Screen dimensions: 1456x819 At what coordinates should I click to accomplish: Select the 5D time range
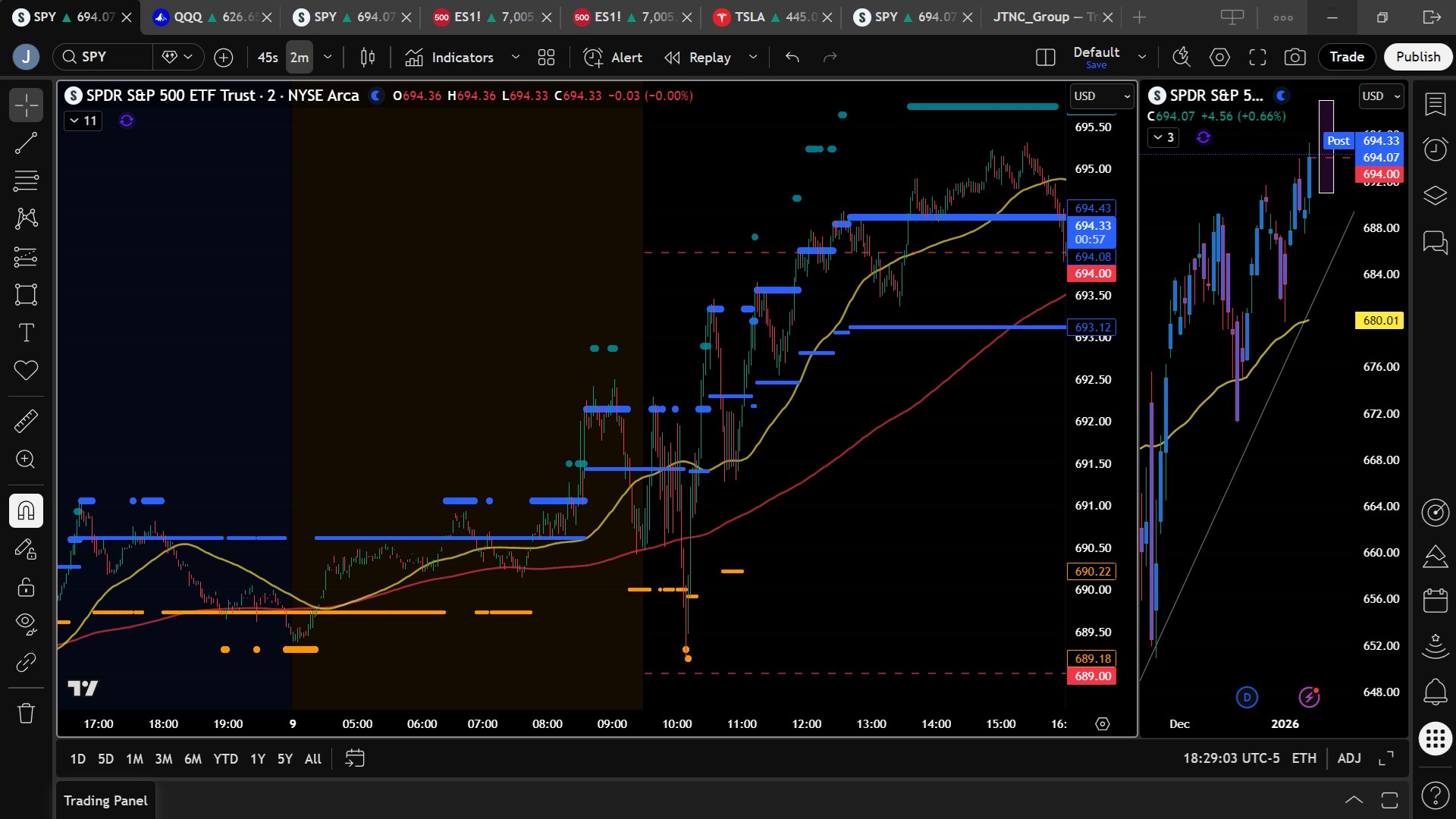[105, 758]
